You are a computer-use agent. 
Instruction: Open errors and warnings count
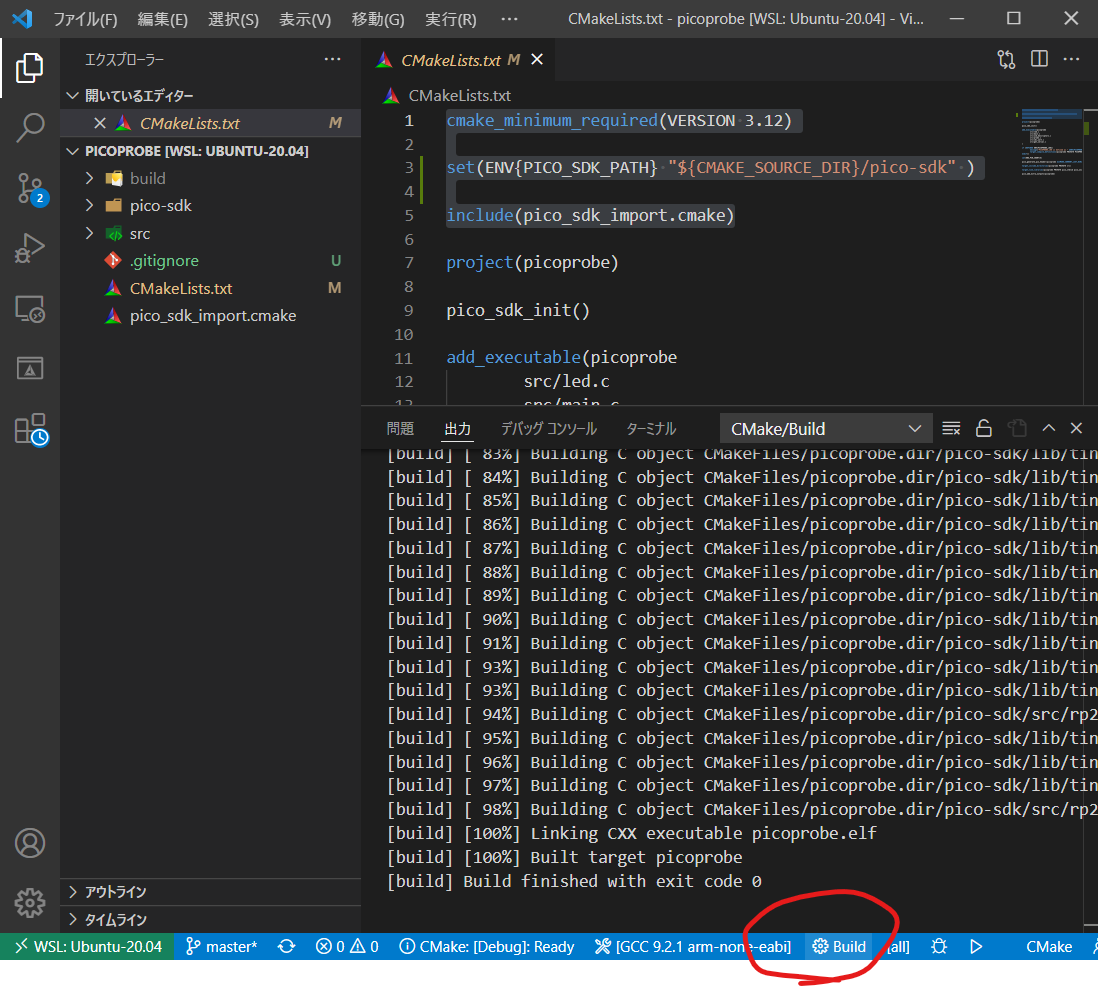click(347, 947)
